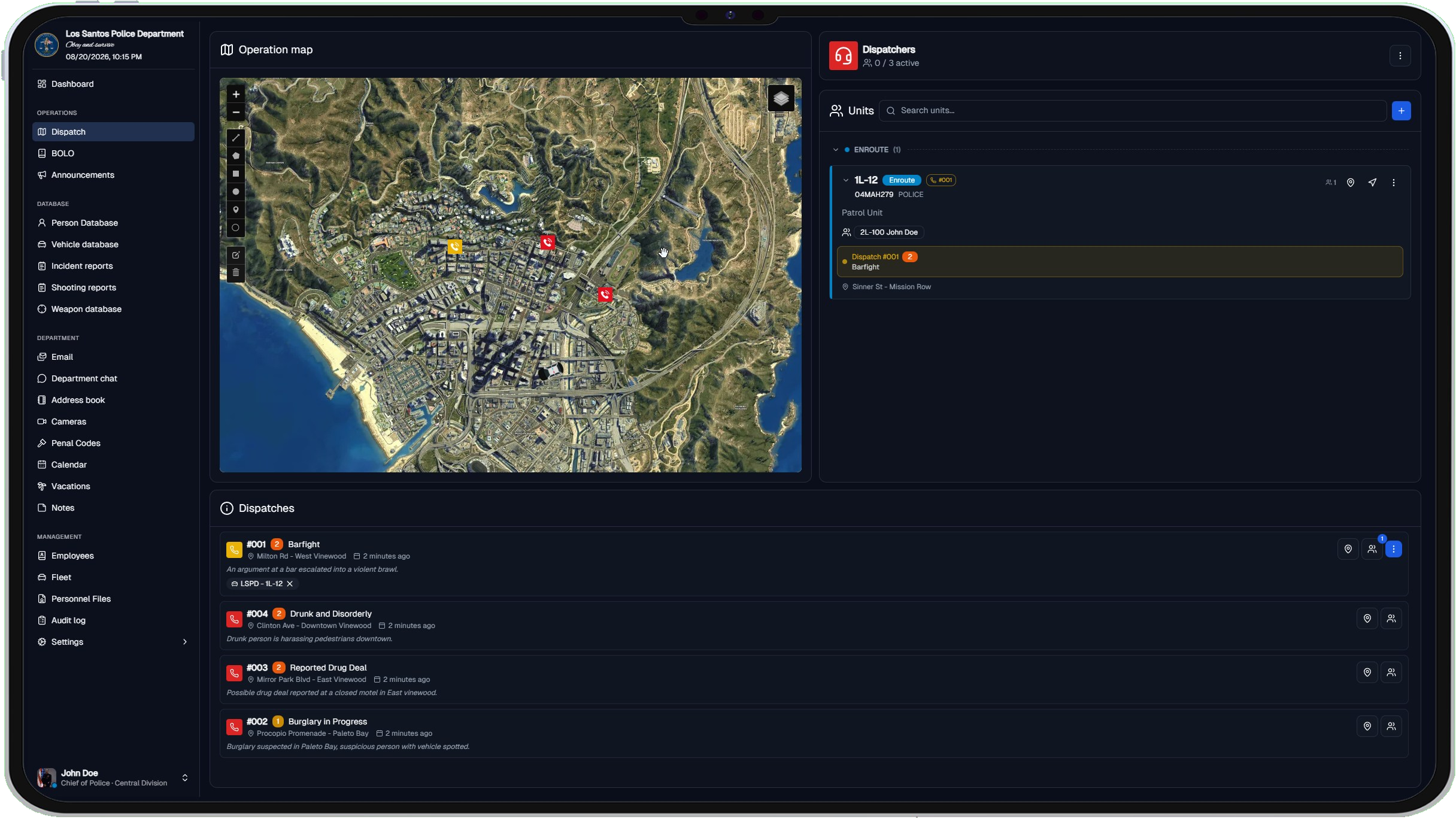Open John Doe user account switcher

pos(113,778)
